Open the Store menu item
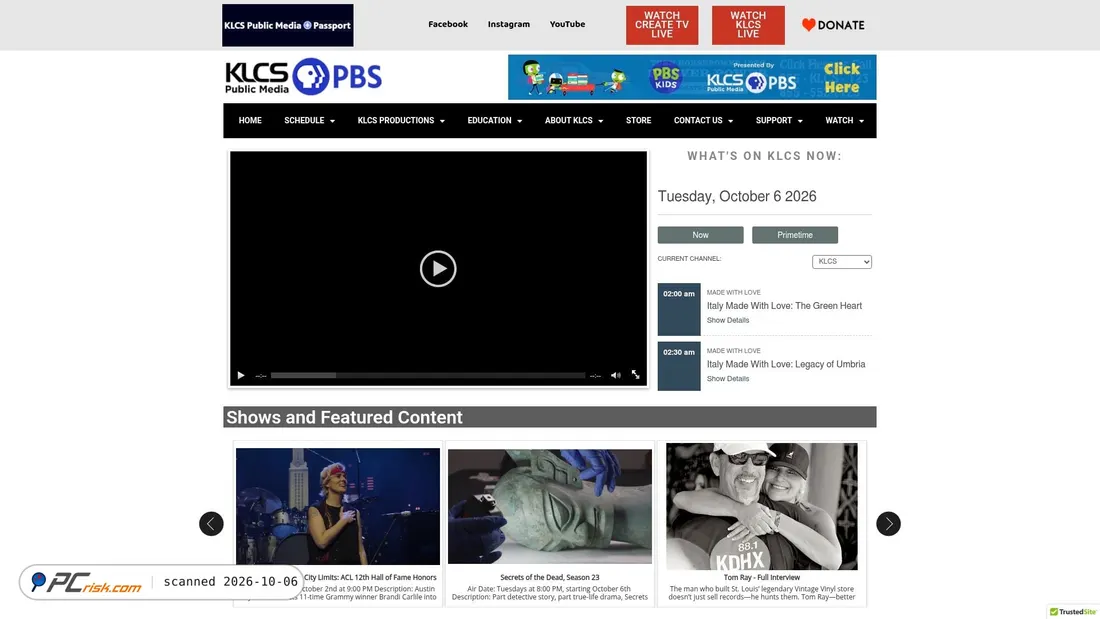This screenshot has width=1100, height=619. tap(638, 121)
